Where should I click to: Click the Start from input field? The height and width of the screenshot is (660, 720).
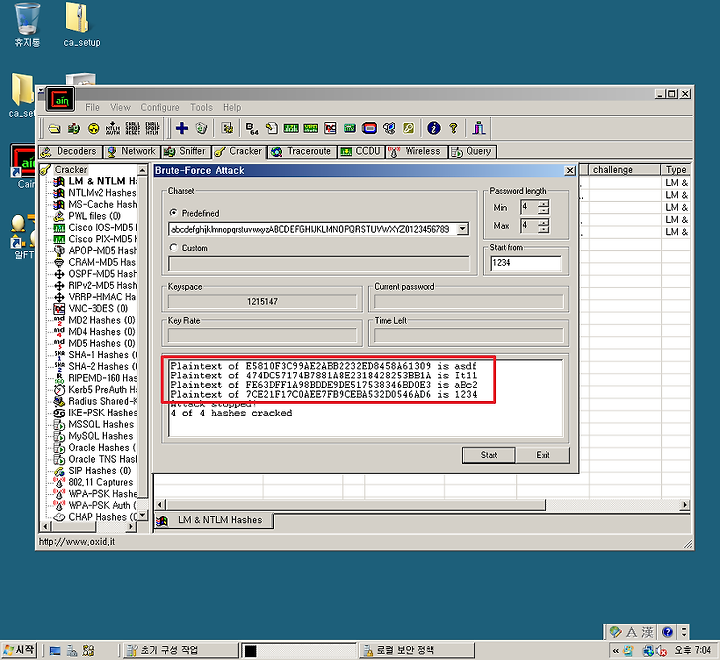[x=526, y=263]
